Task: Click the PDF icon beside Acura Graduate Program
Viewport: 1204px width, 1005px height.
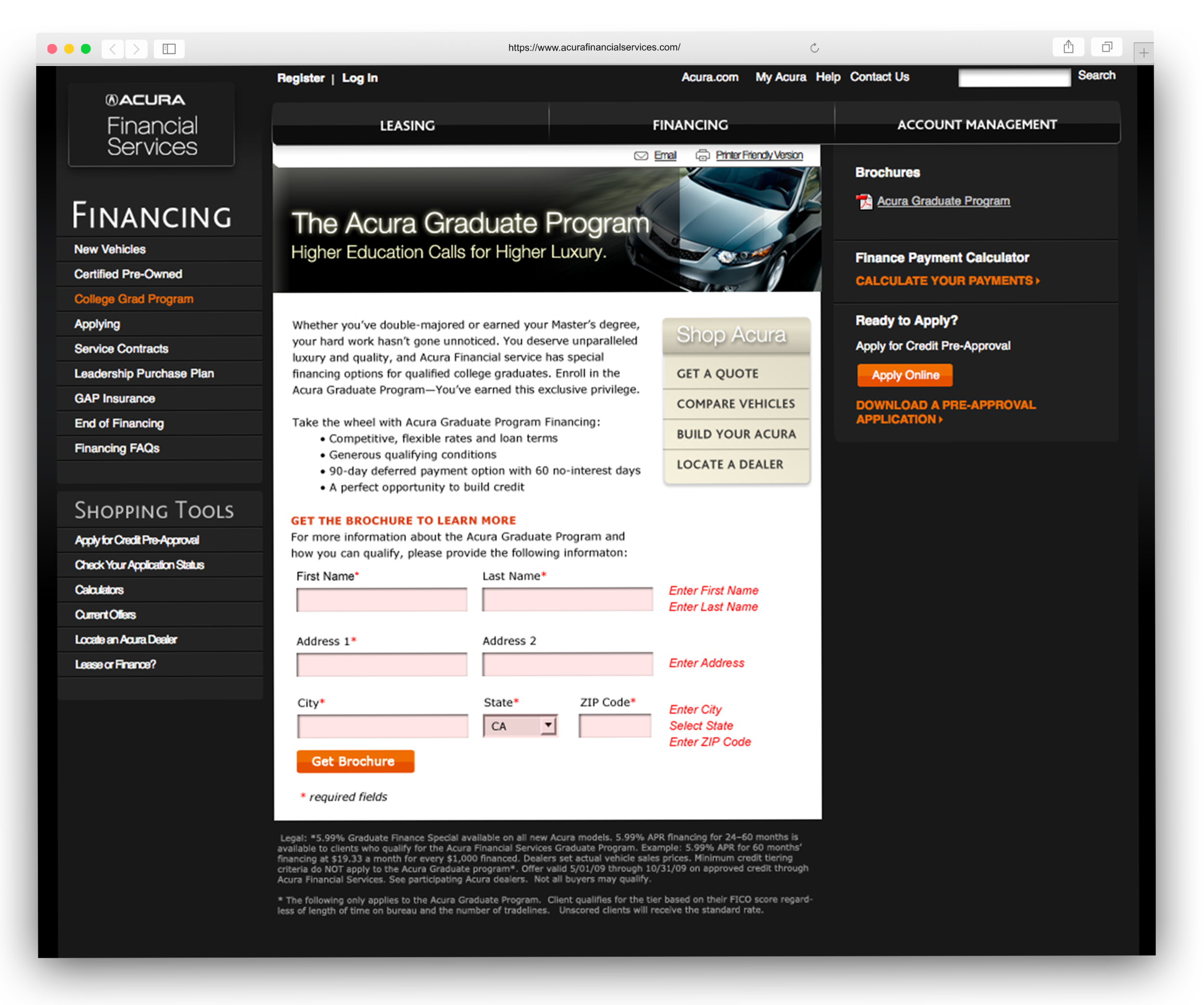Action: (864, 202)
